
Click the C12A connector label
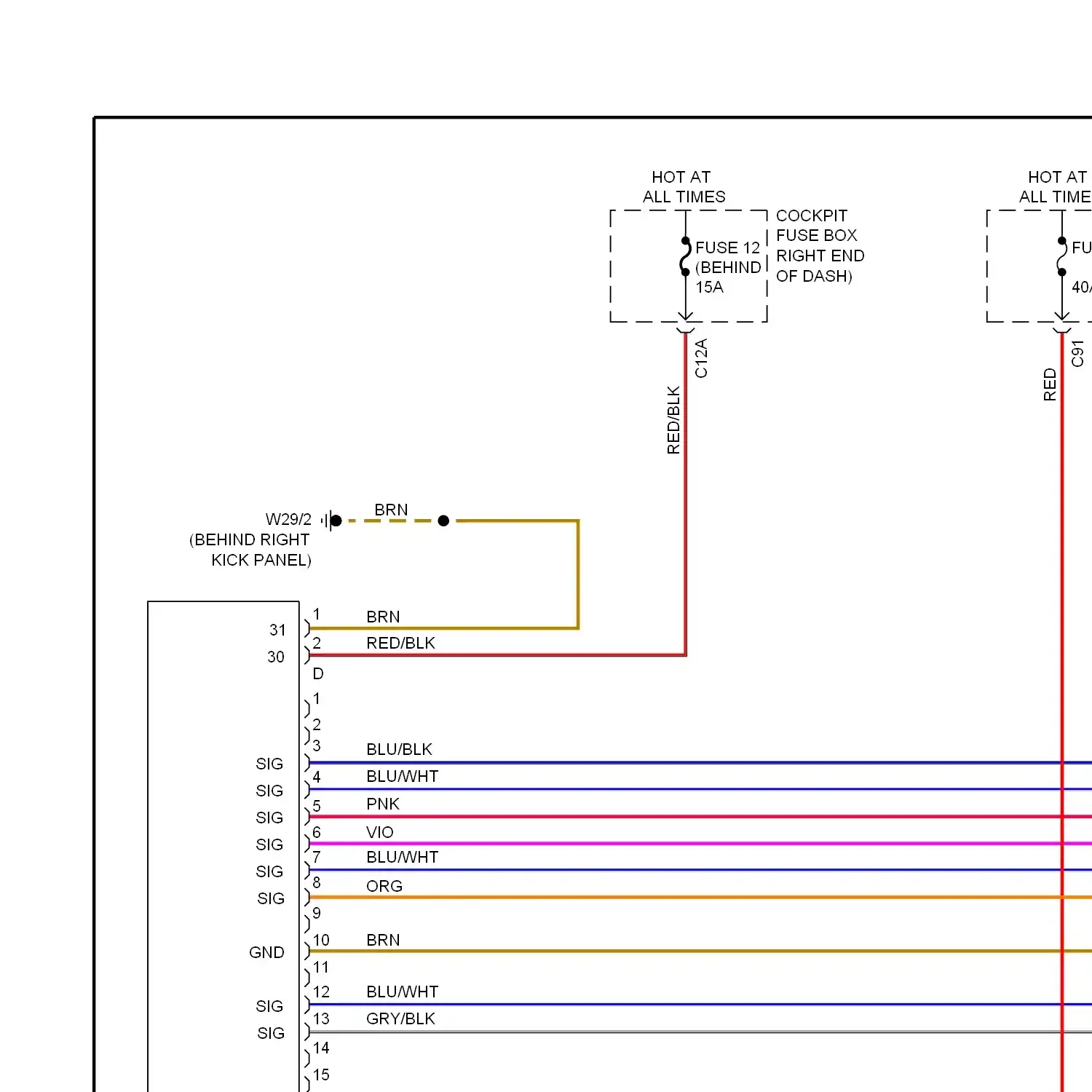point(701,358)
